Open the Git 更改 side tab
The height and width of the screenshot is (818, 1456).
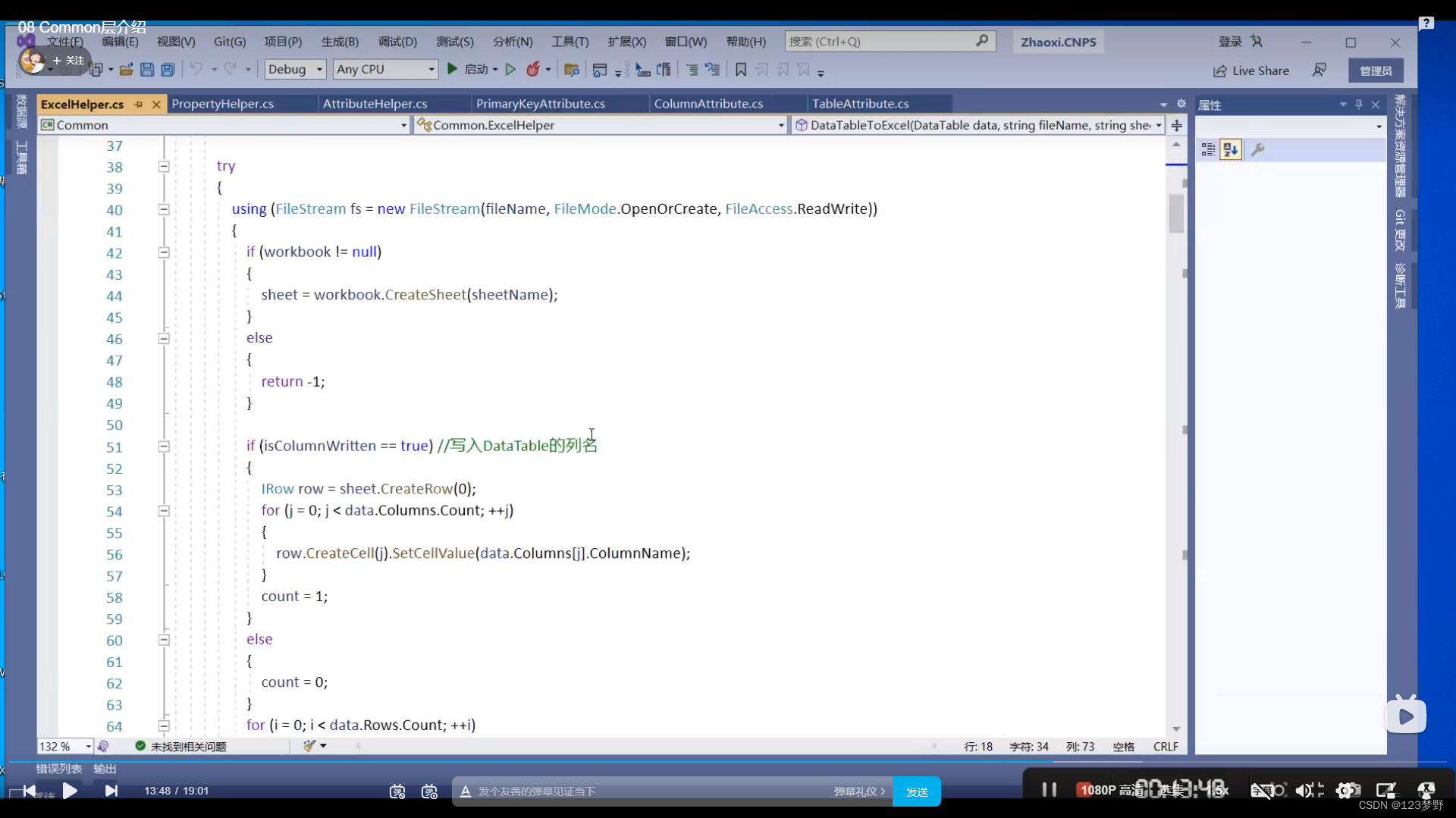pos(1400,230)
